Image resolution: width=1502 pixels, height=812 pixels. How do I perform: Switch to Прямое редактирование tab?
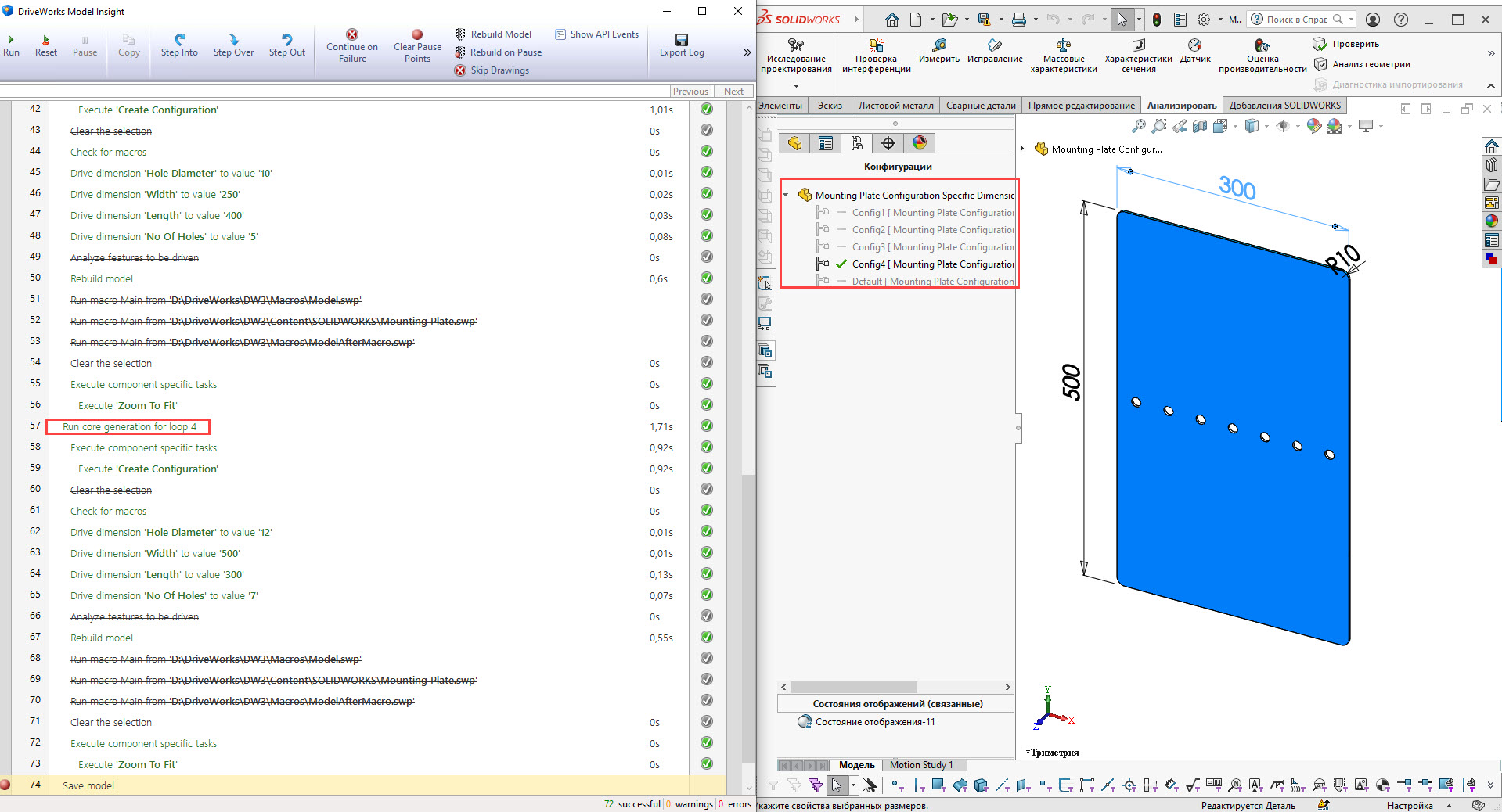1081,106
